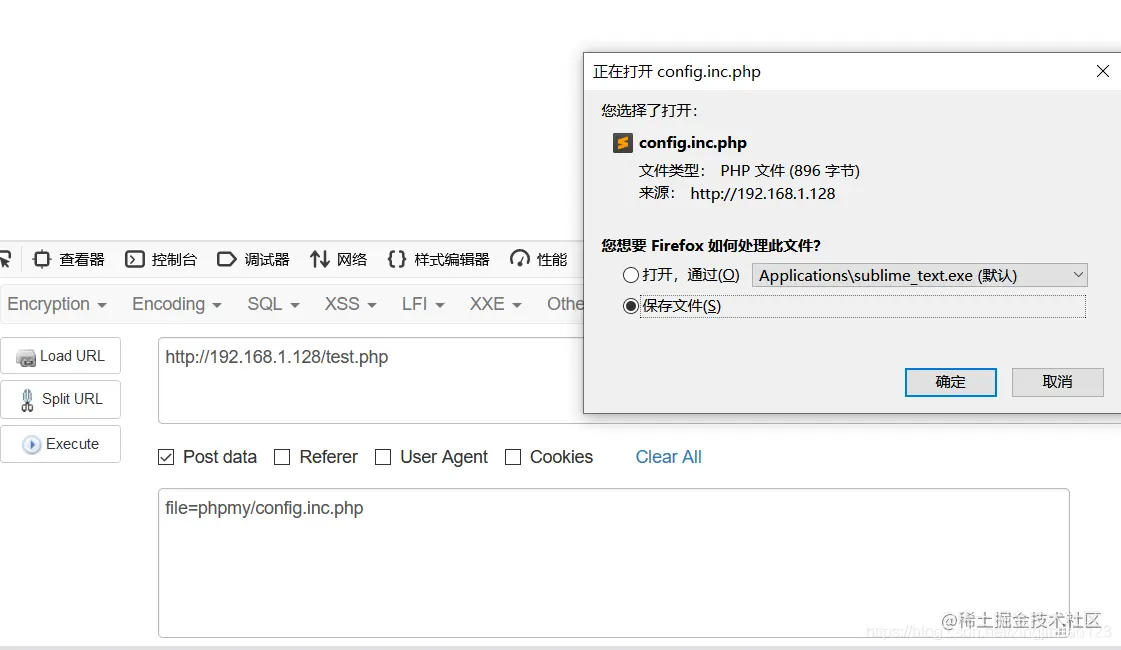Image resolution: width=1121 pixels, height=650 pixels.
Task: Click the Console tab's prompt icon
Action: coord(134,260)
